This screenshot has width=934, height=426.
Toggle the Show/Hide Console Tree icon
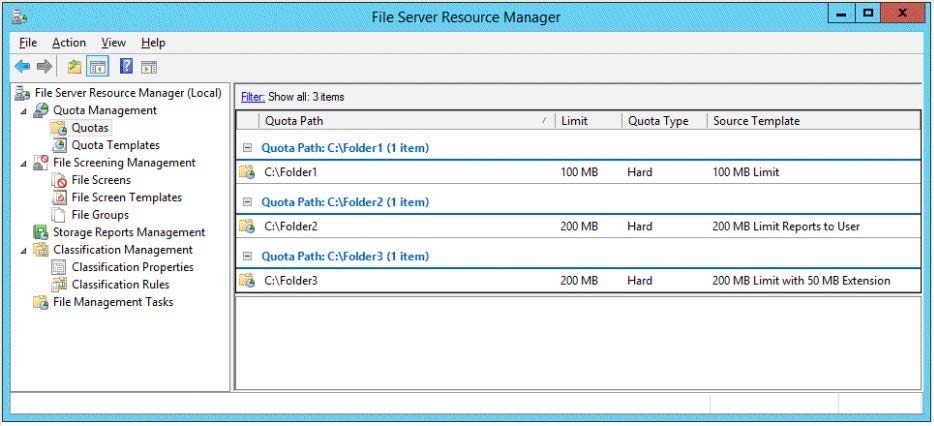tap(98, 67)
